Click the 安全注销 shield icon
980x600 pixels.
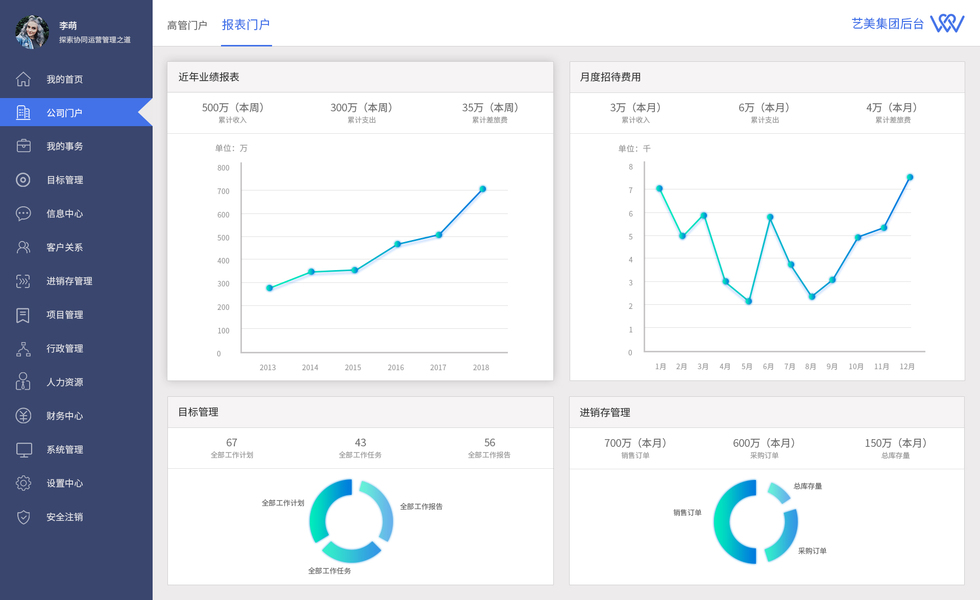click(x=23, y=517)
